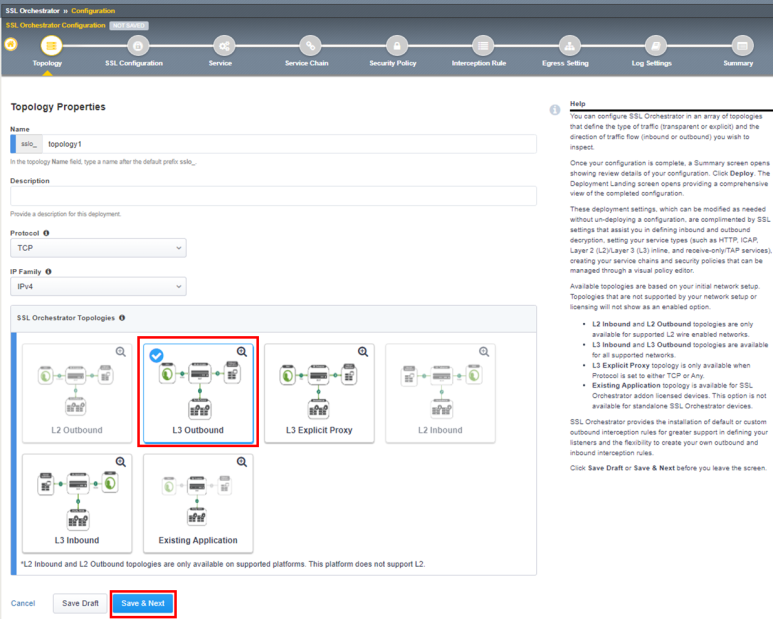Go to Egress Setting step icon

click(569, 46)
